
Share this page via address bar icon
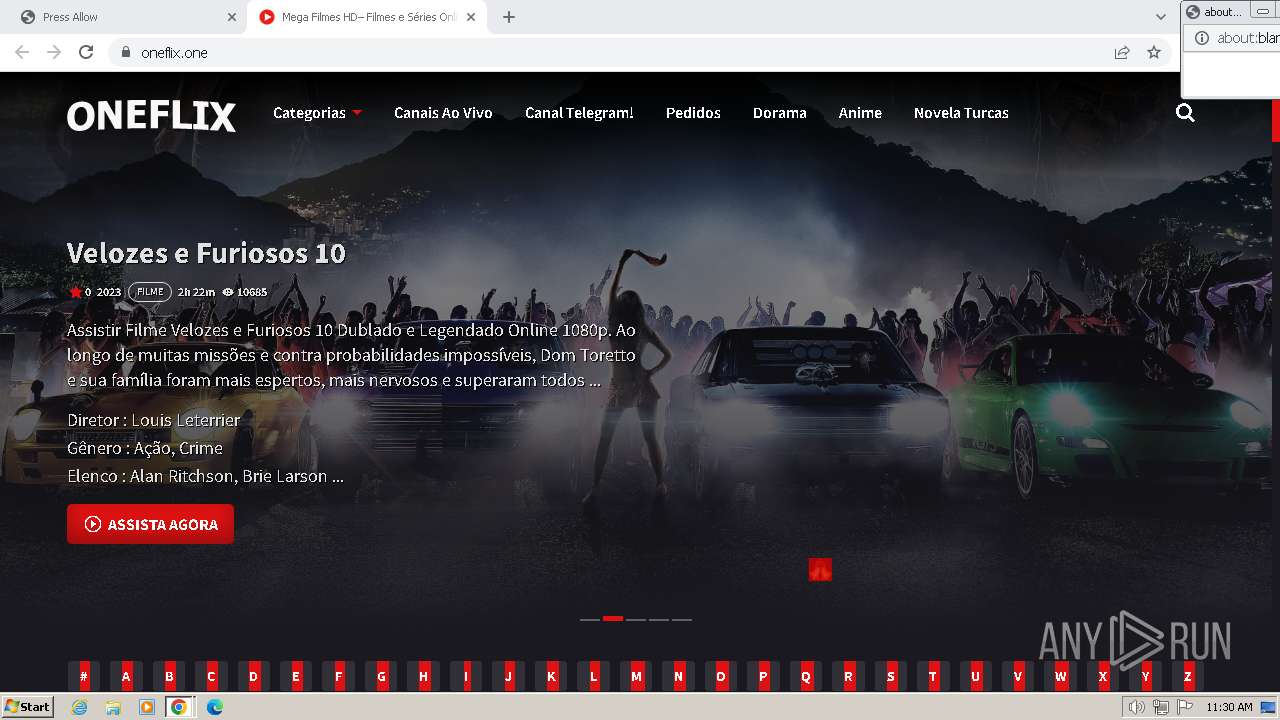1122,52
